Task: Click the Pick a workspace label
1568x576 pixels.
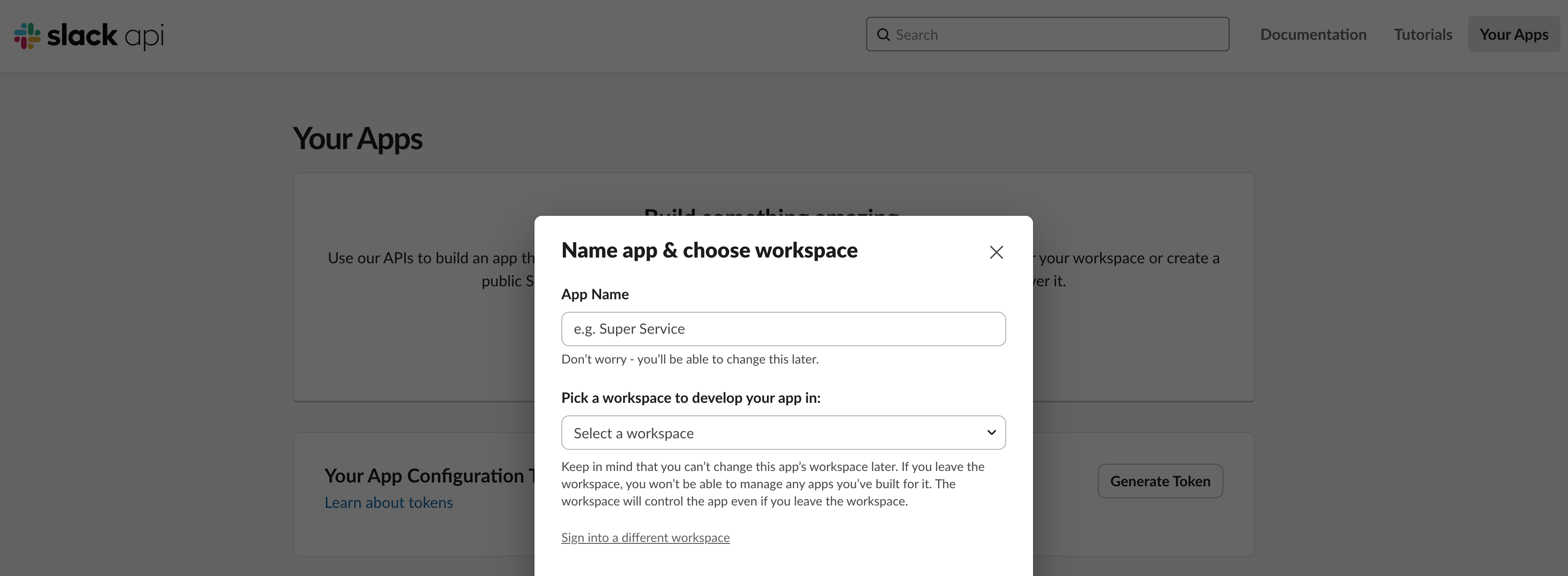Action: pos(690,398)
